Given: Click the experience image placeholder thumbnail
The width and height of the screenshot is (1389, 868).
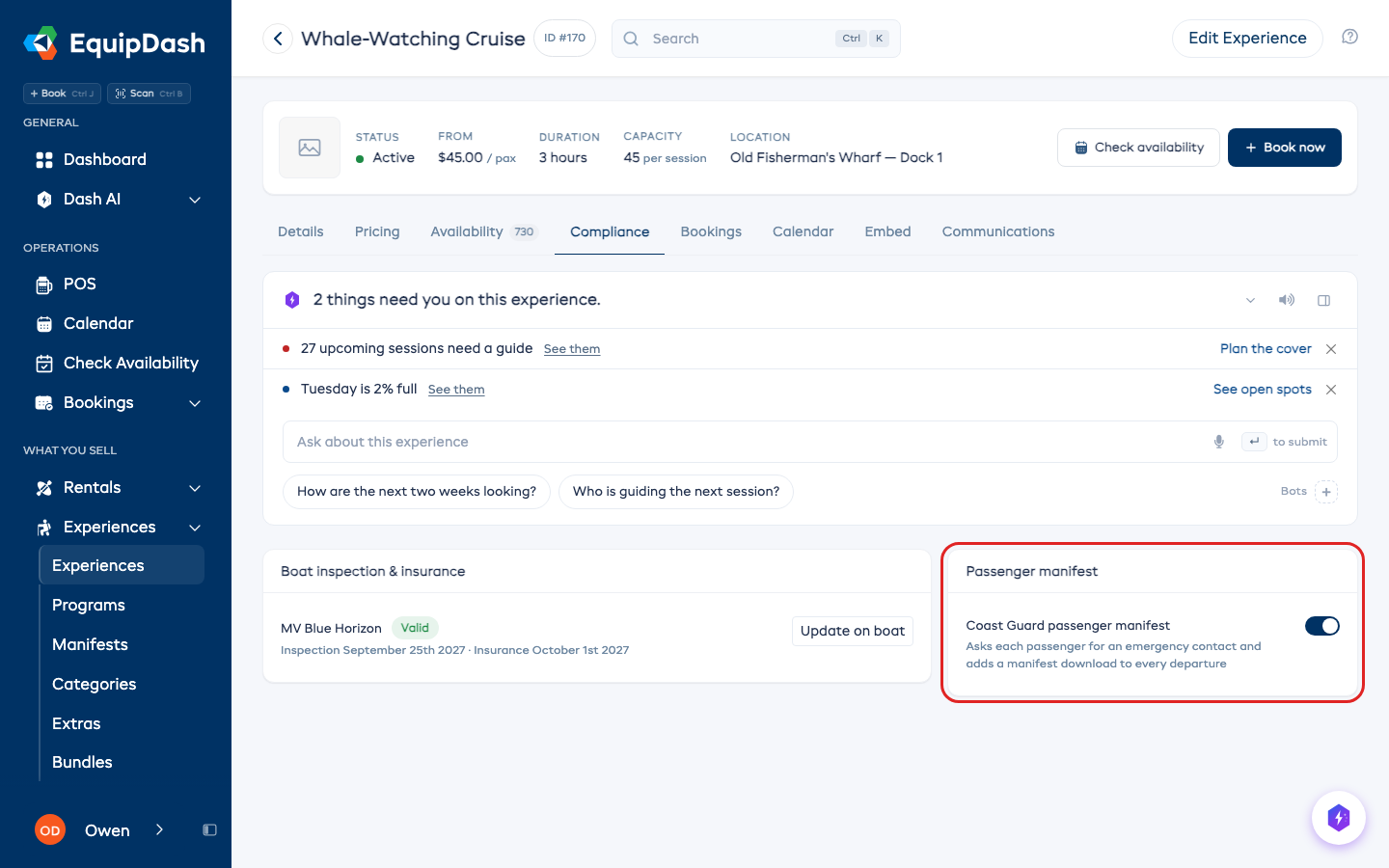Looking at the screenshot, I should 310,148.
